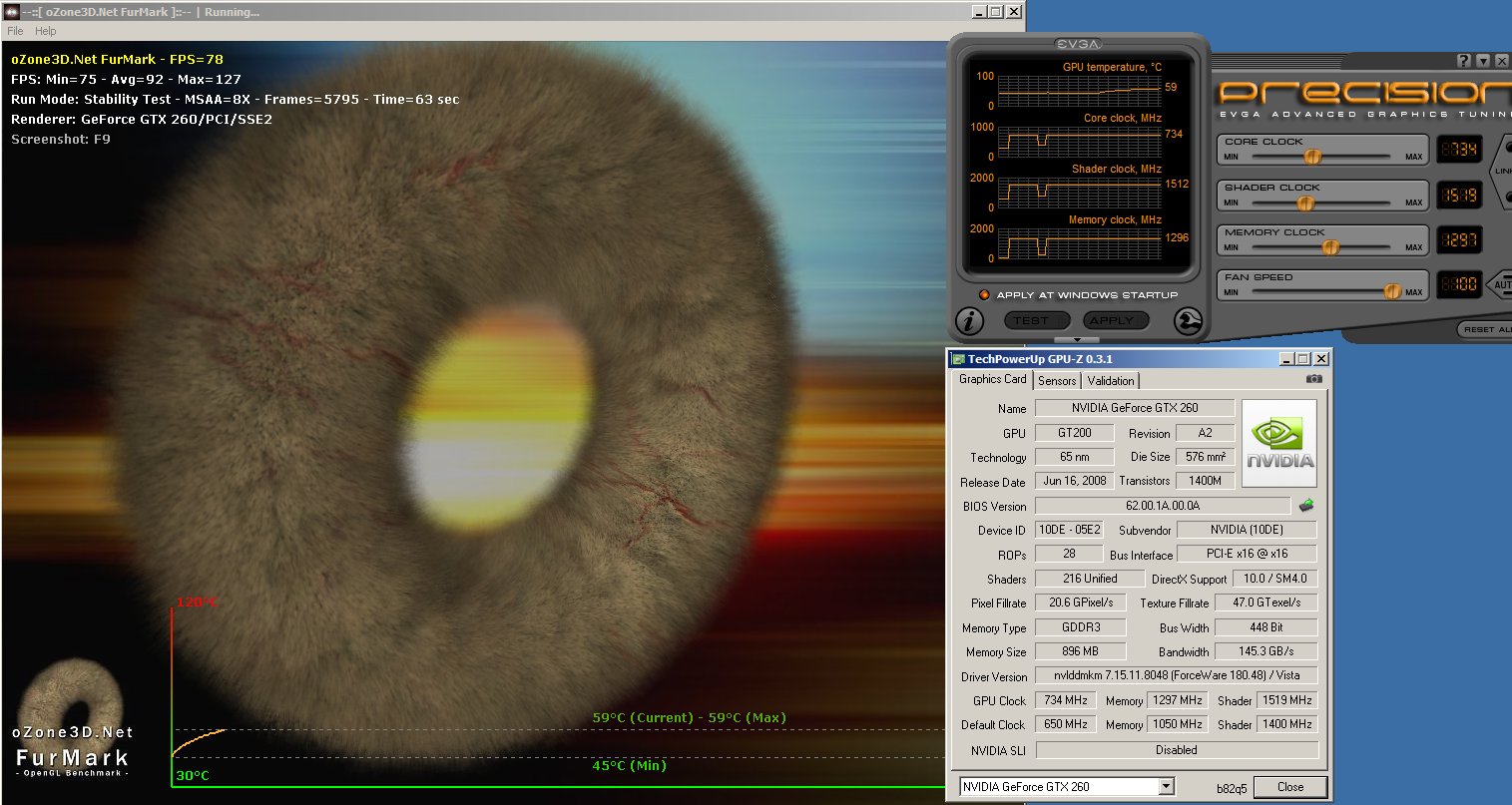Click the Transistors field 1400M
Viewport: 1512px width, 805px height.
click(x=1205, y=481)
